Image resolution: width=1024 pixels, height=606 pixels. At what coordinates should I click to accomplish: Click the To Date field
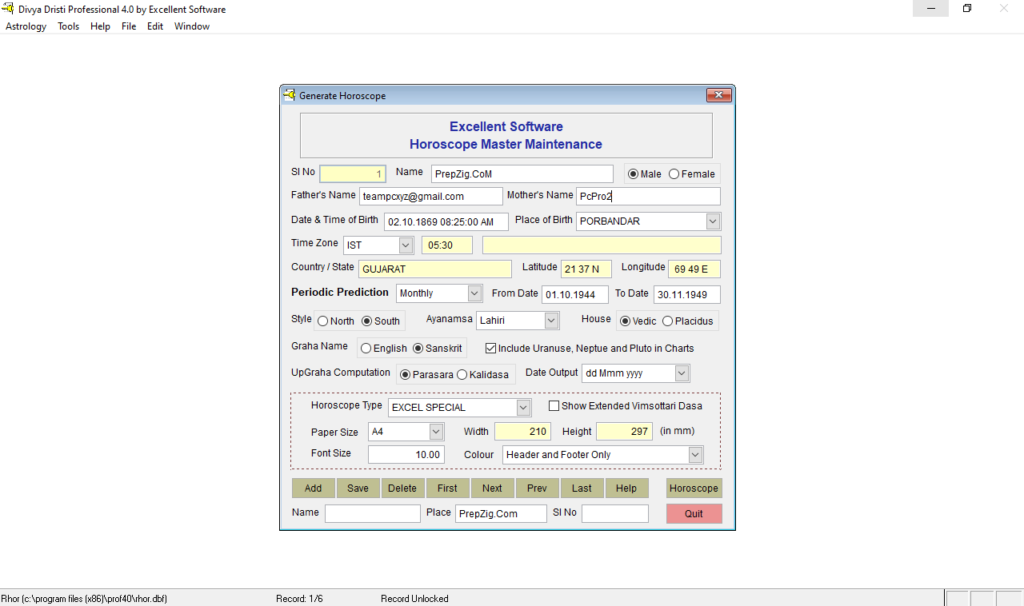[x=687, y=295]
